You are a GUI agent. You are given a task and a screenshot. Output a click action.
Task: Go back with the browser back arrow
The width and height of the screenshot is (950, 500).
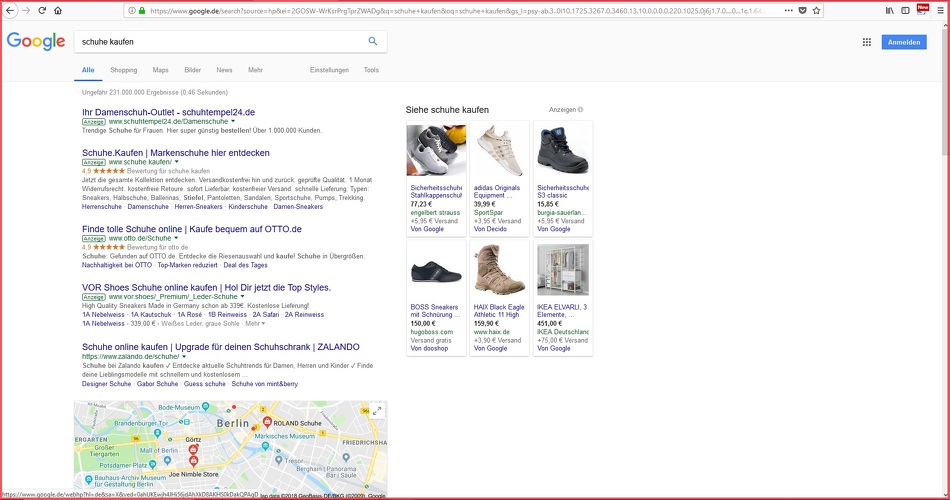(x=10, y=10)
